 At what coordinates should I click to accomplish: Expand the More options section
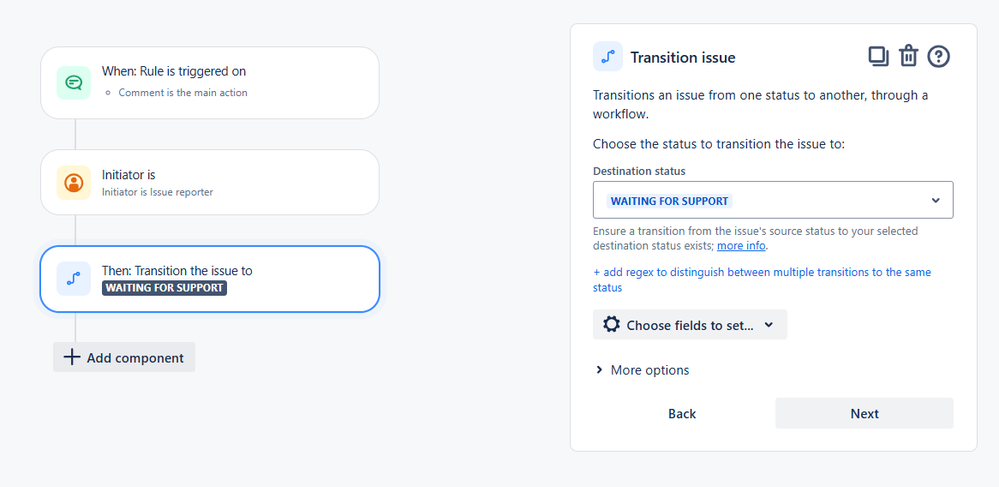click(642, 370)
